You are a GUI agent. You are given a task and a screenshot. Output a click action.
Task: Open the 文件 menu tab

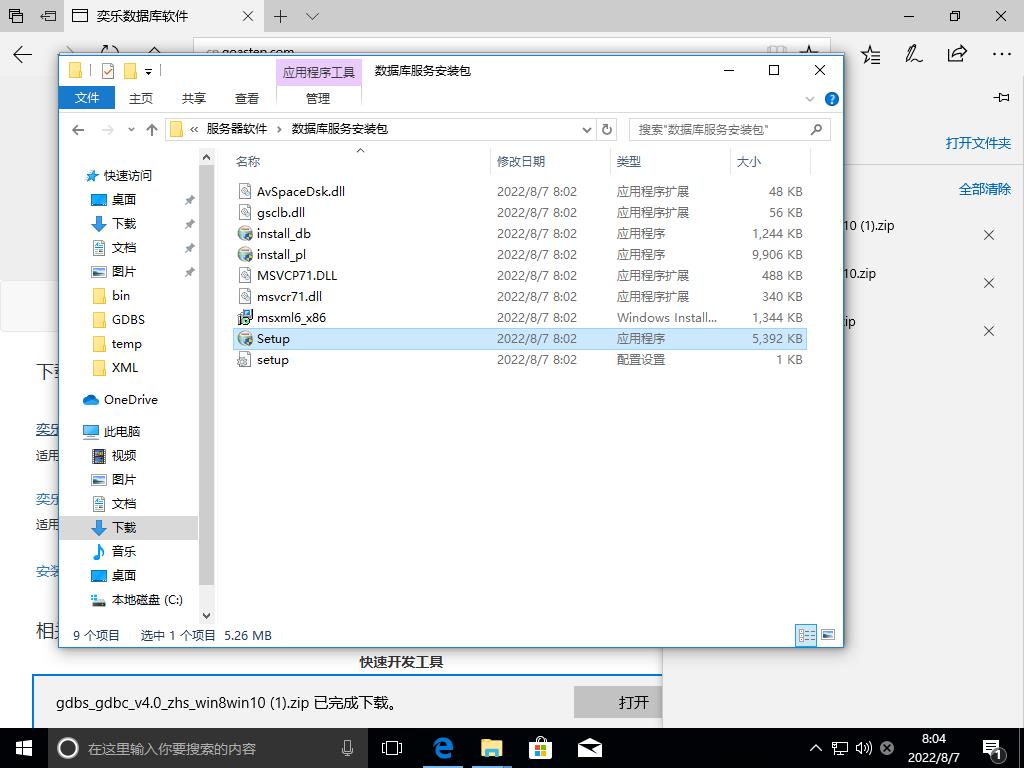87,98
